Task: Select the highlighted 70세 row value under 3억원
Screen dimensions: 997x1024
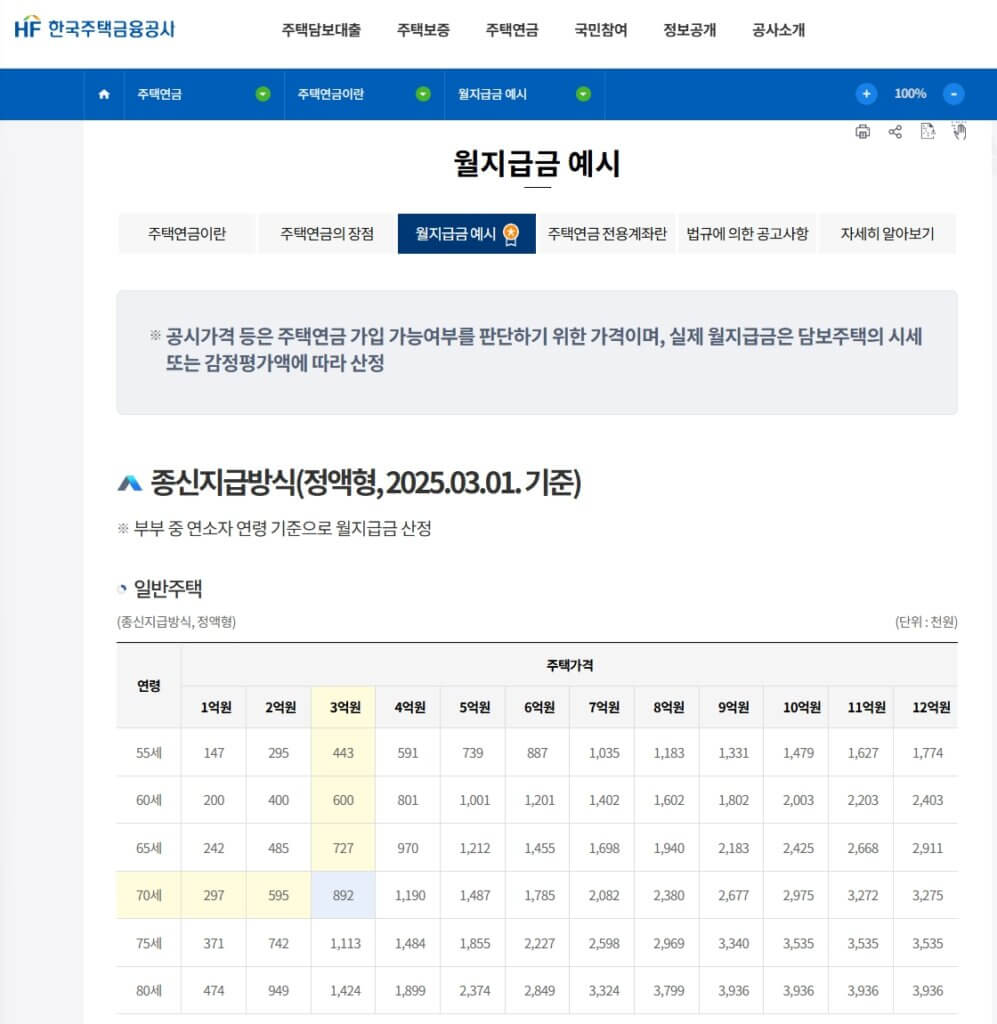Action: point(342,895)
